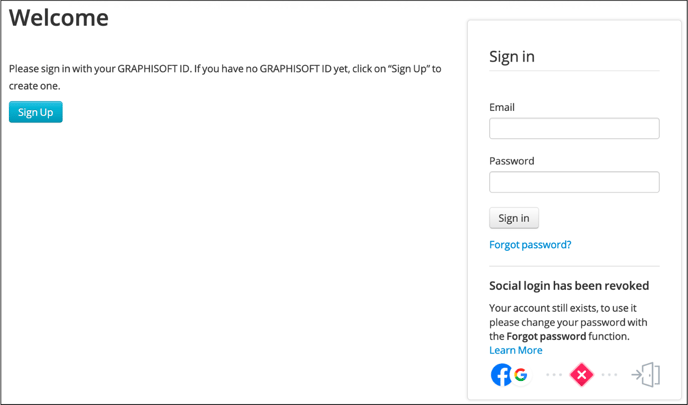
Task: Click the Password field label
Action: pos(512,161)
